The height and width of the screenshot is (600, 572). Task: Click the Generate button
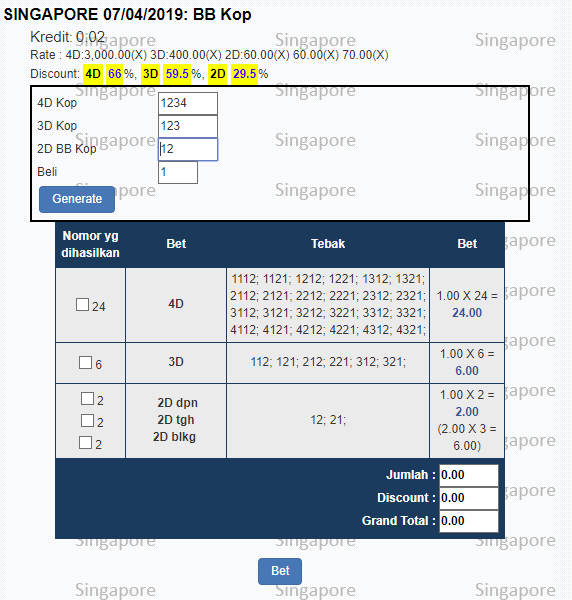(77, 199)
